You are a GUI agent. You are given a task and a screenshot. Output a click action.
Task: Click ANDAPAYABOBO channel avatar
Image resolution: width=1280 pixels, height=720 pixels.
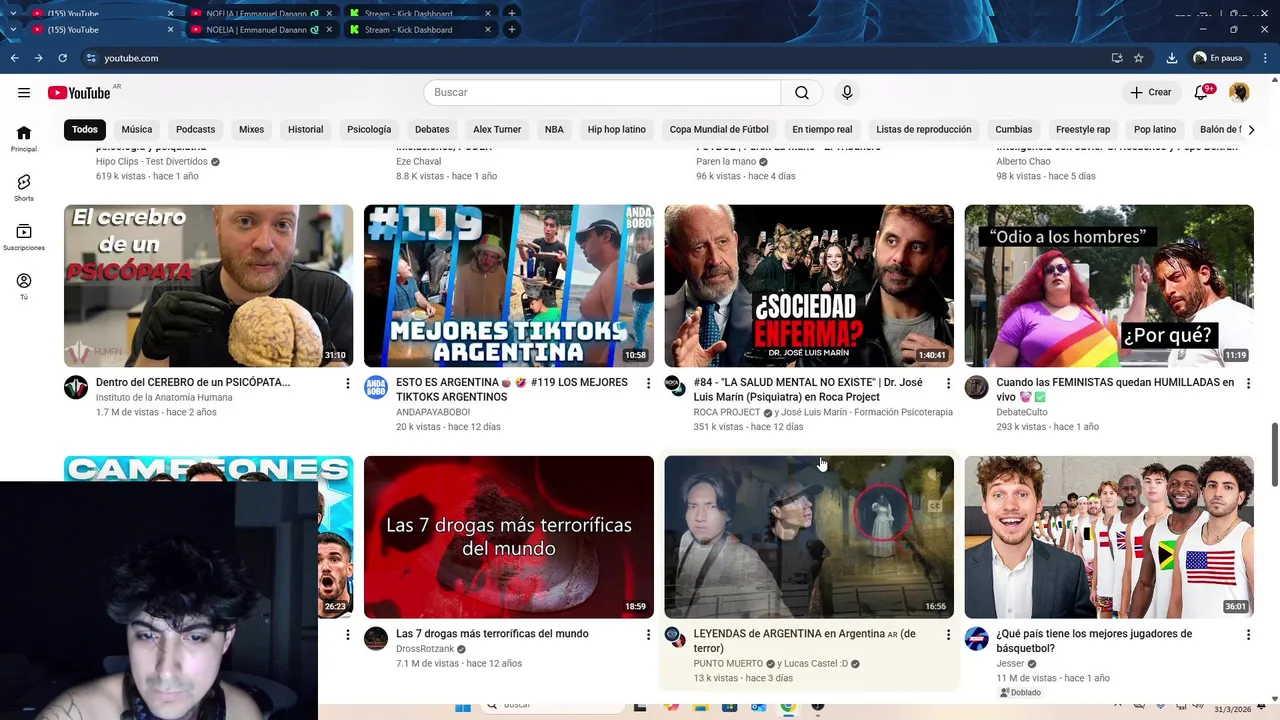[x=376, y=388]
